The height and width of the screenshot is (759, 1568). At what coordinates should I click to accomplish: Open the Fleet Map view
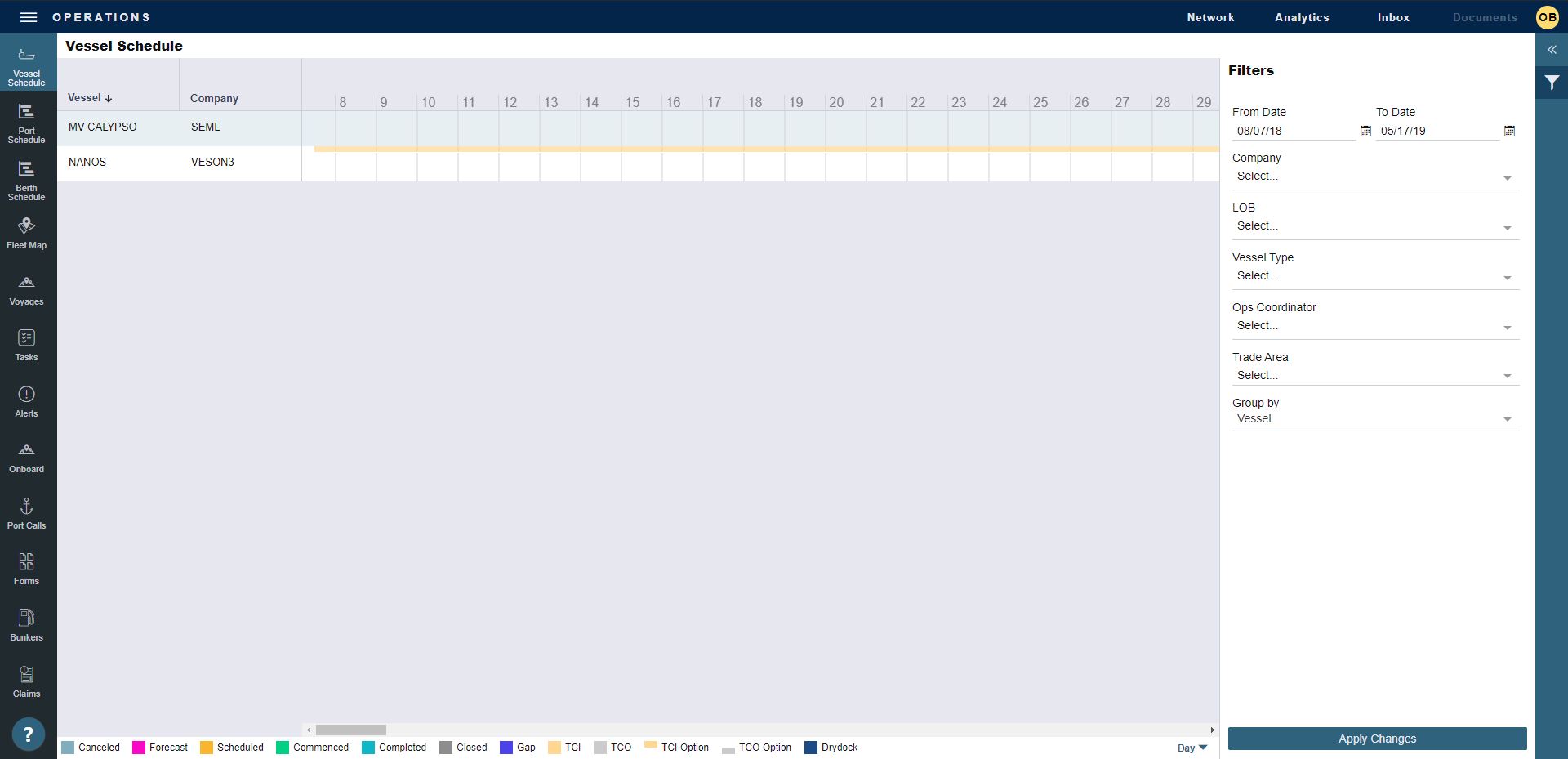click(27, 233)
